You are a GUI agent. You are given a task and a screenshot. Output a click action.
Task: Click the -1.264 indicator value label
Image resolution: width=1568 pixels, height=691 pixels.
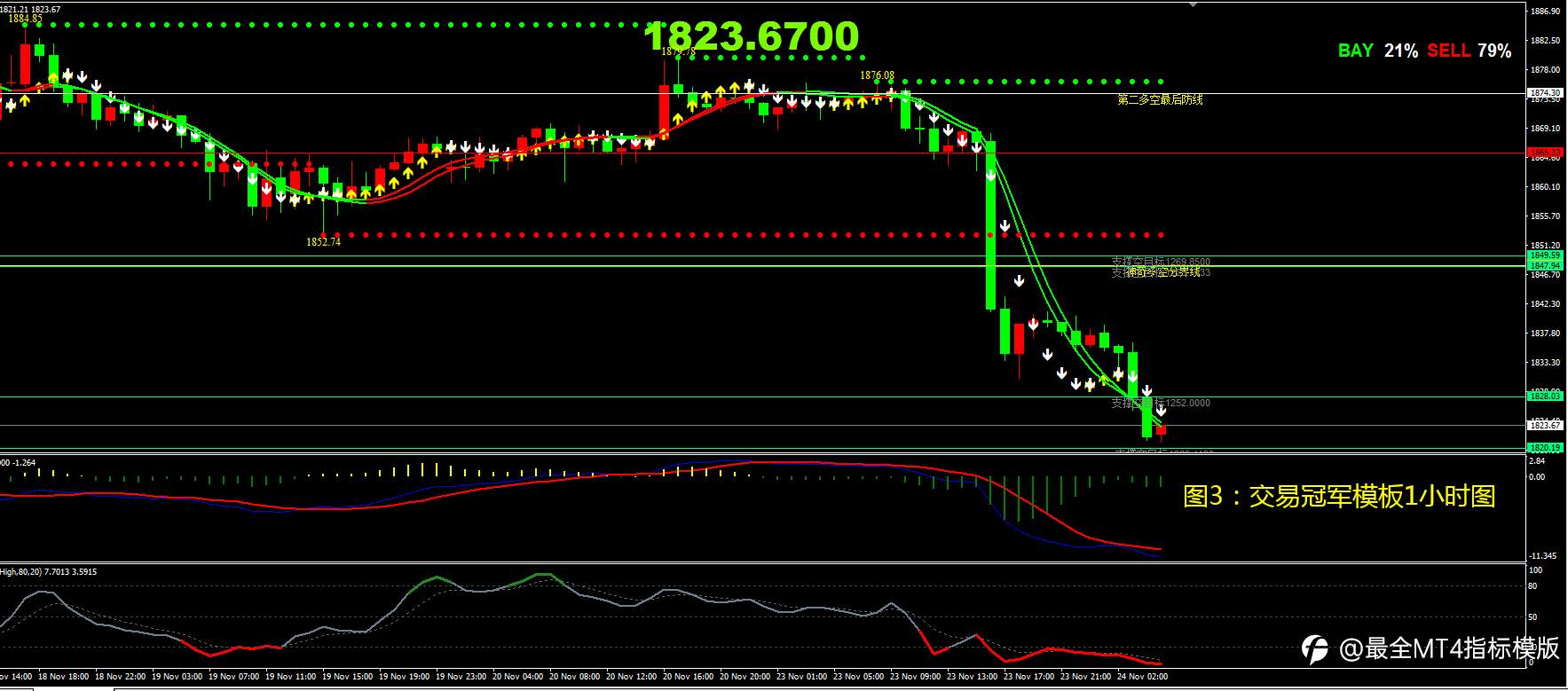(x=23, y=462)
